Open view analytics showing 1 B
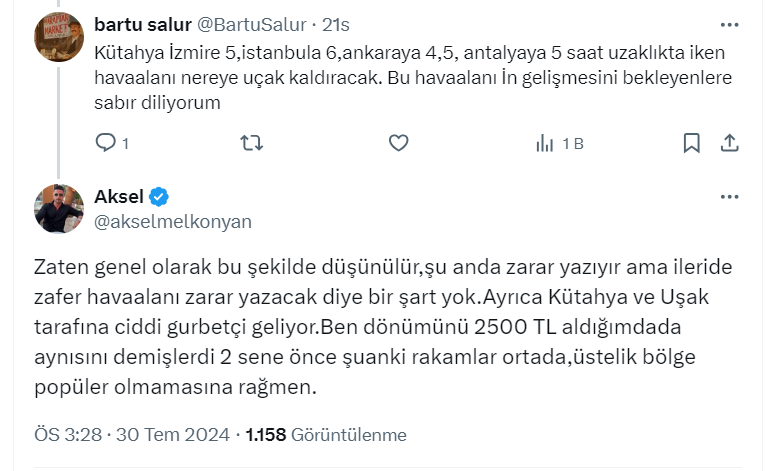 559,143
